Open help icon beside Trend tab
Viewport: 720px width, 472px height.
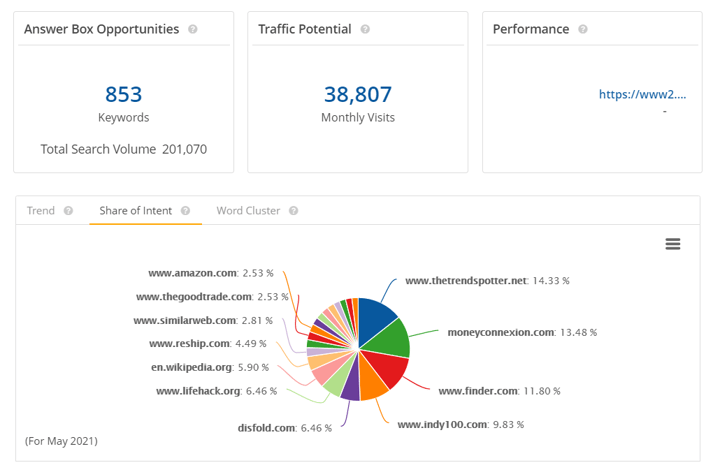[68, 211]
